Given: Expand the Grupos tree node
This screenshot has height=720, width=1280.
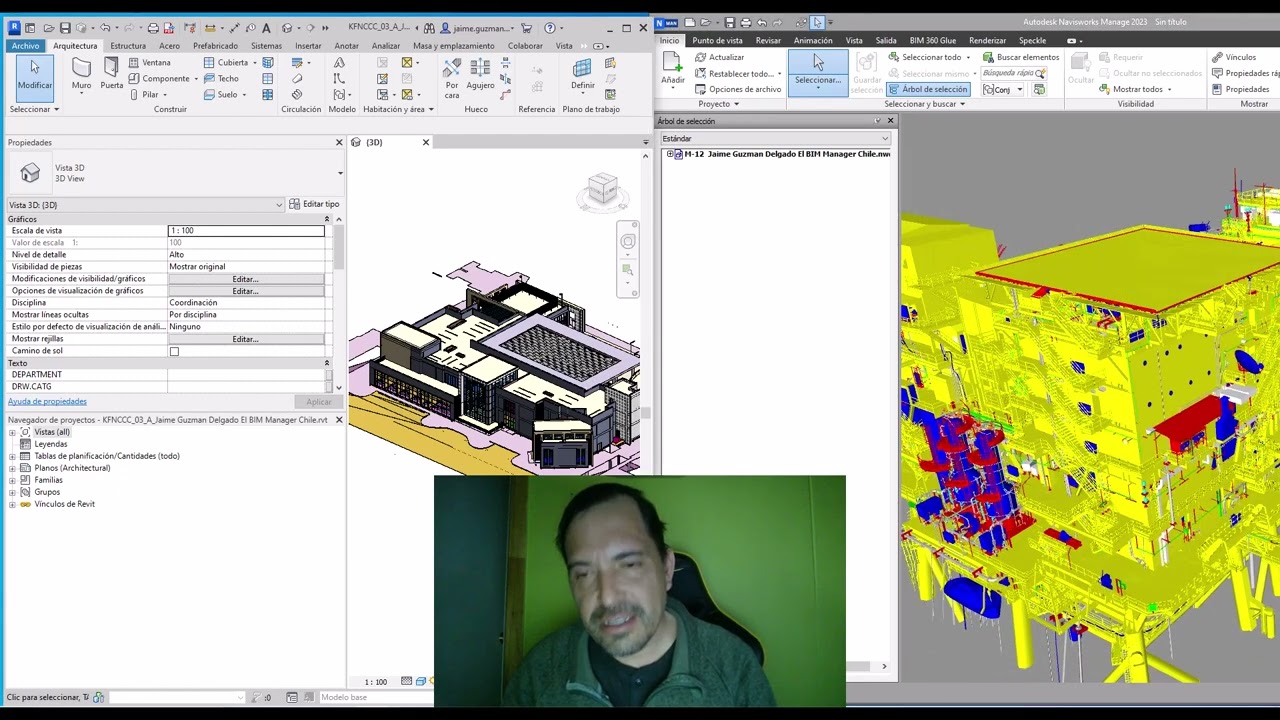Looking at the screenshot, I should [12, 492].
